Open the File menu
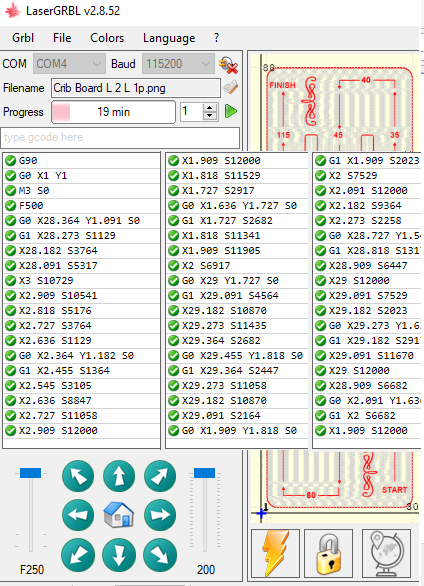The width and height of the screenshot is (424, 586). pos(62,38)
